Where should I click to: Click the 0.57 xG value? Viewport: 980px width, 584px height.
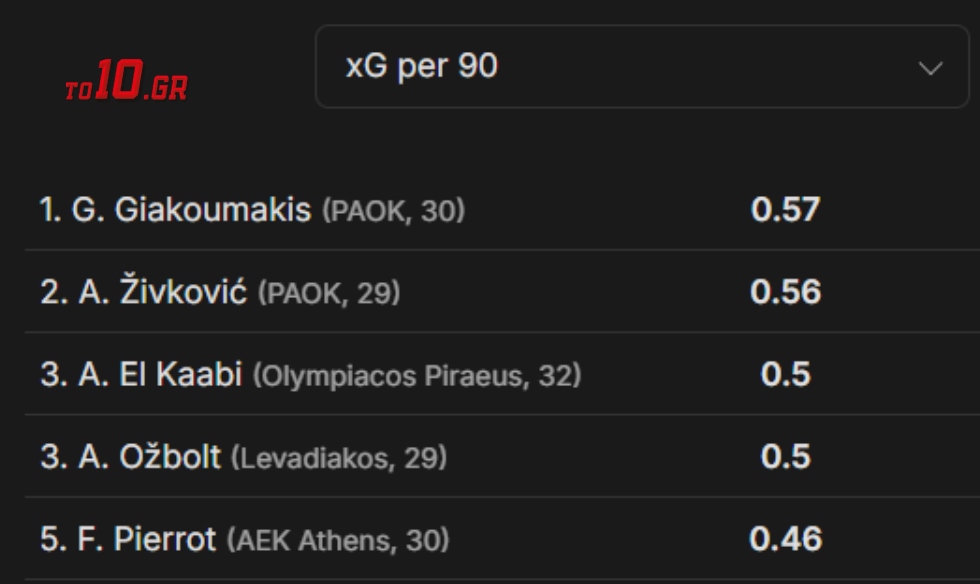[x=785, y=210]
